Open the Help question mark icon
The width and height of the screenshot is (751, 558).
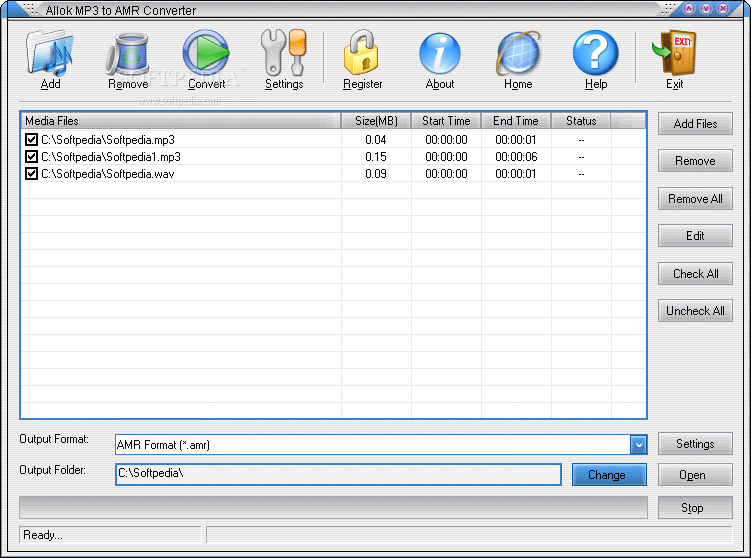click(595, 53)
